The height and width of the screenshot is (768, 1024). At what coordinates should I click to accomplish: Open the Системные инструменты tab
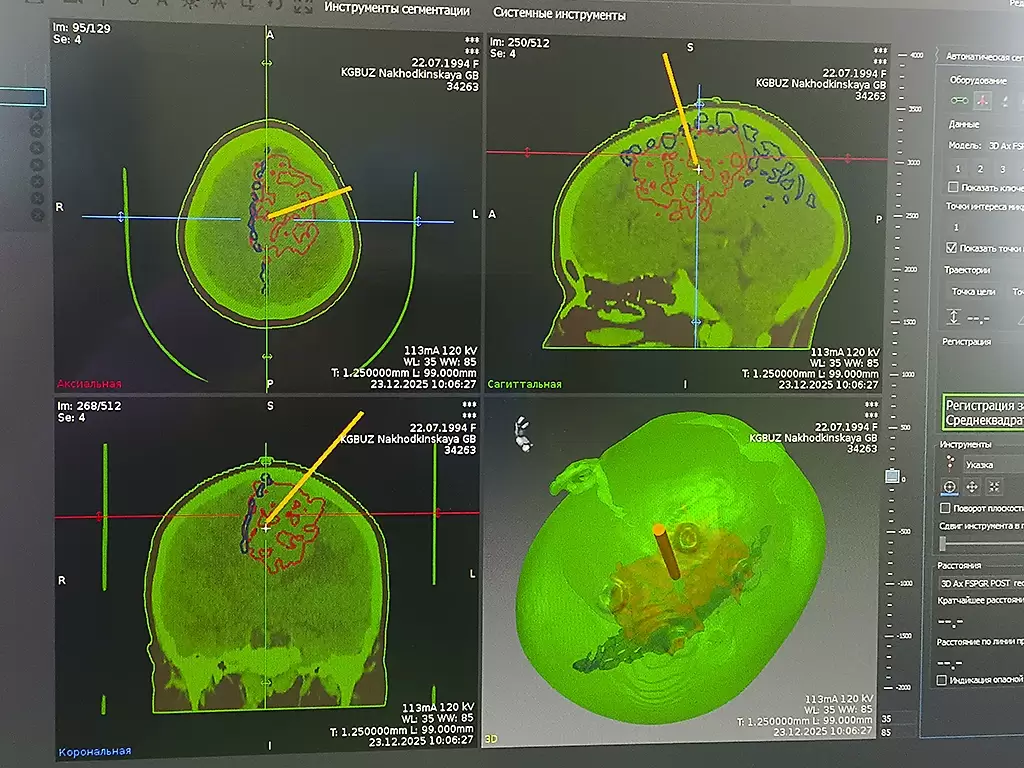pyautogui.click(x=560, y=15)
